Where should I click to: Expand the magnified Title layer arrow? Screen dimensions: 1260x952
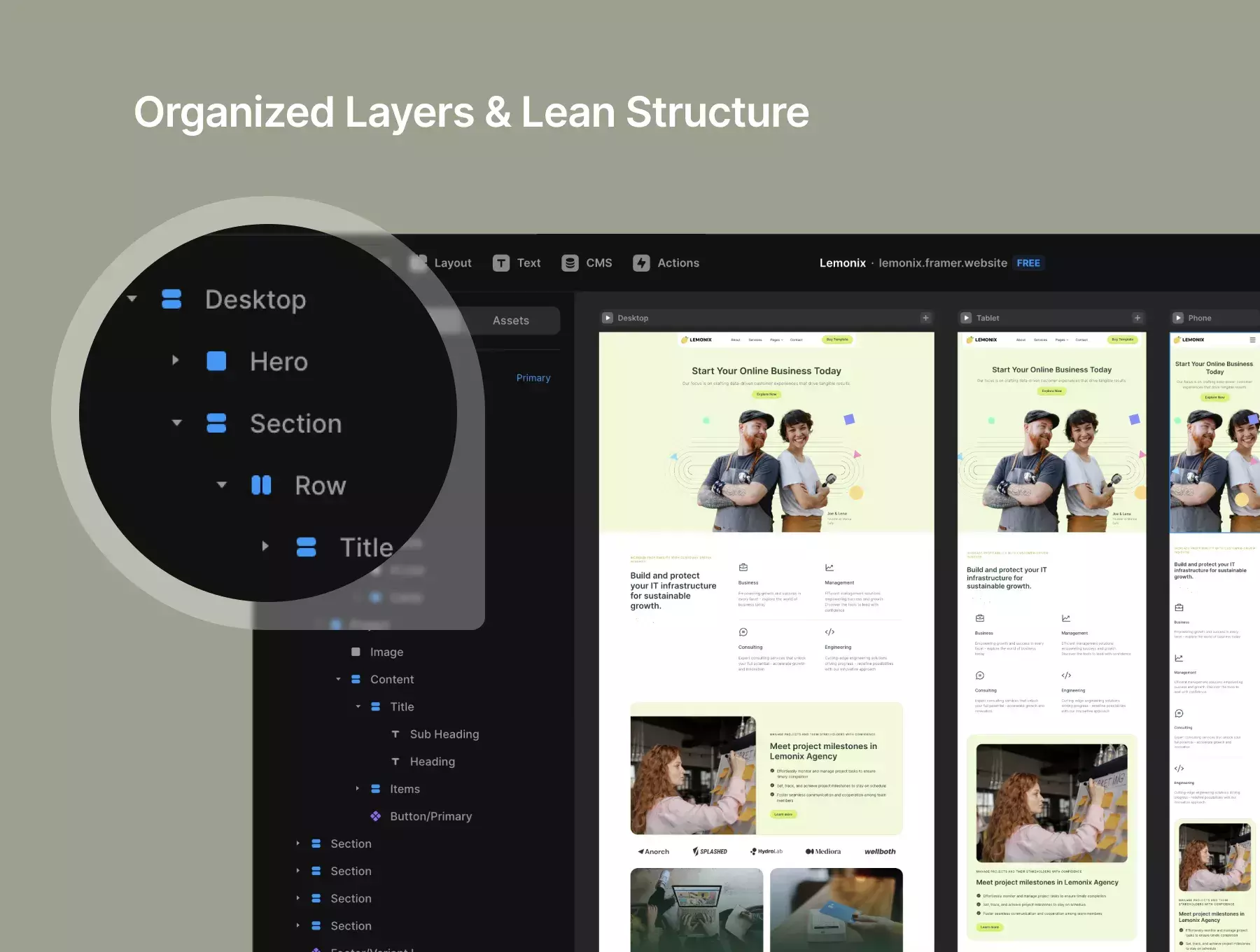pyautogui.click(x=265, y=546)
